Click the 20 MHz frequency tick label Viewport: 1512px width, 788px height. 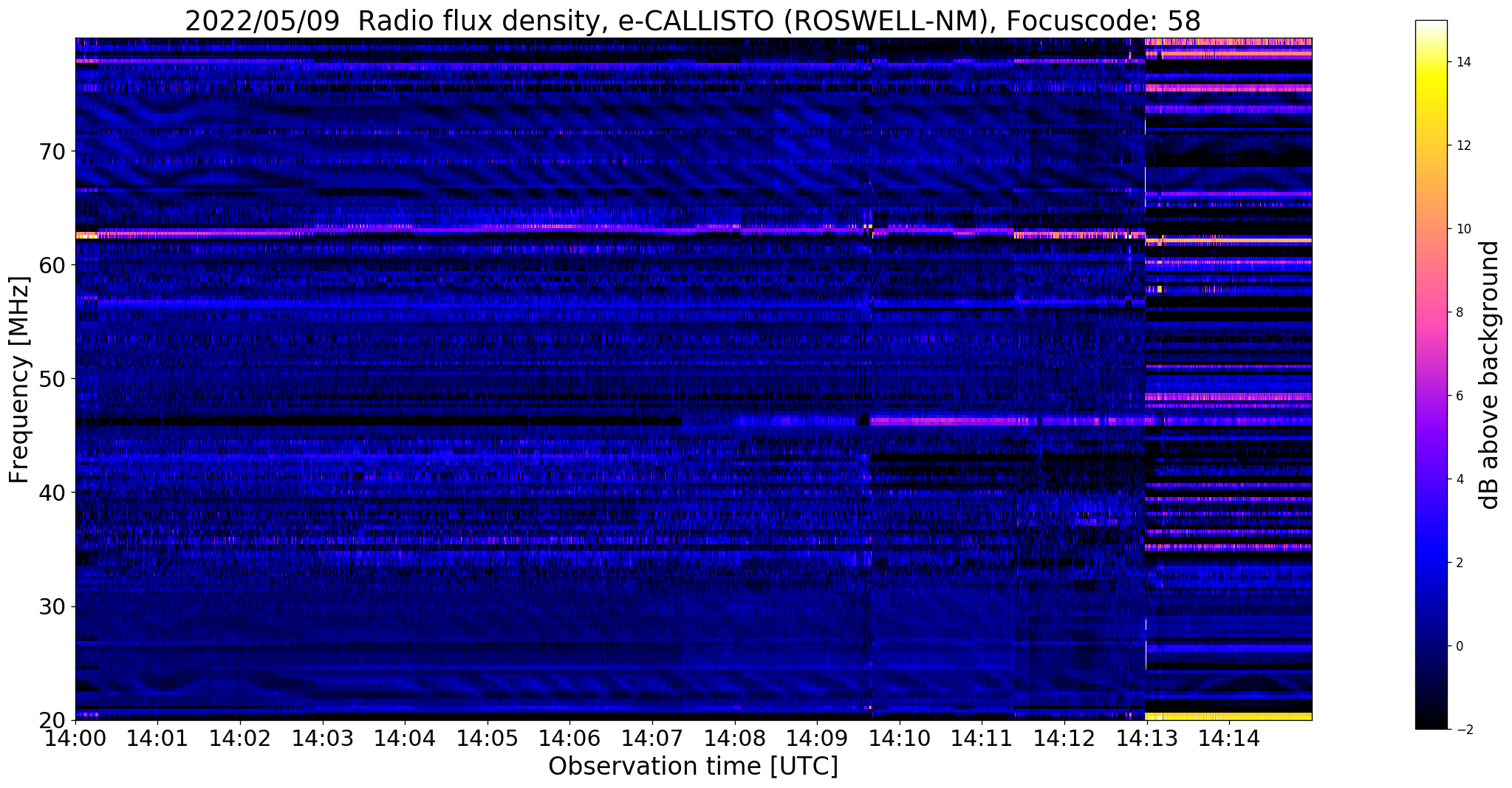click(53, 720)
